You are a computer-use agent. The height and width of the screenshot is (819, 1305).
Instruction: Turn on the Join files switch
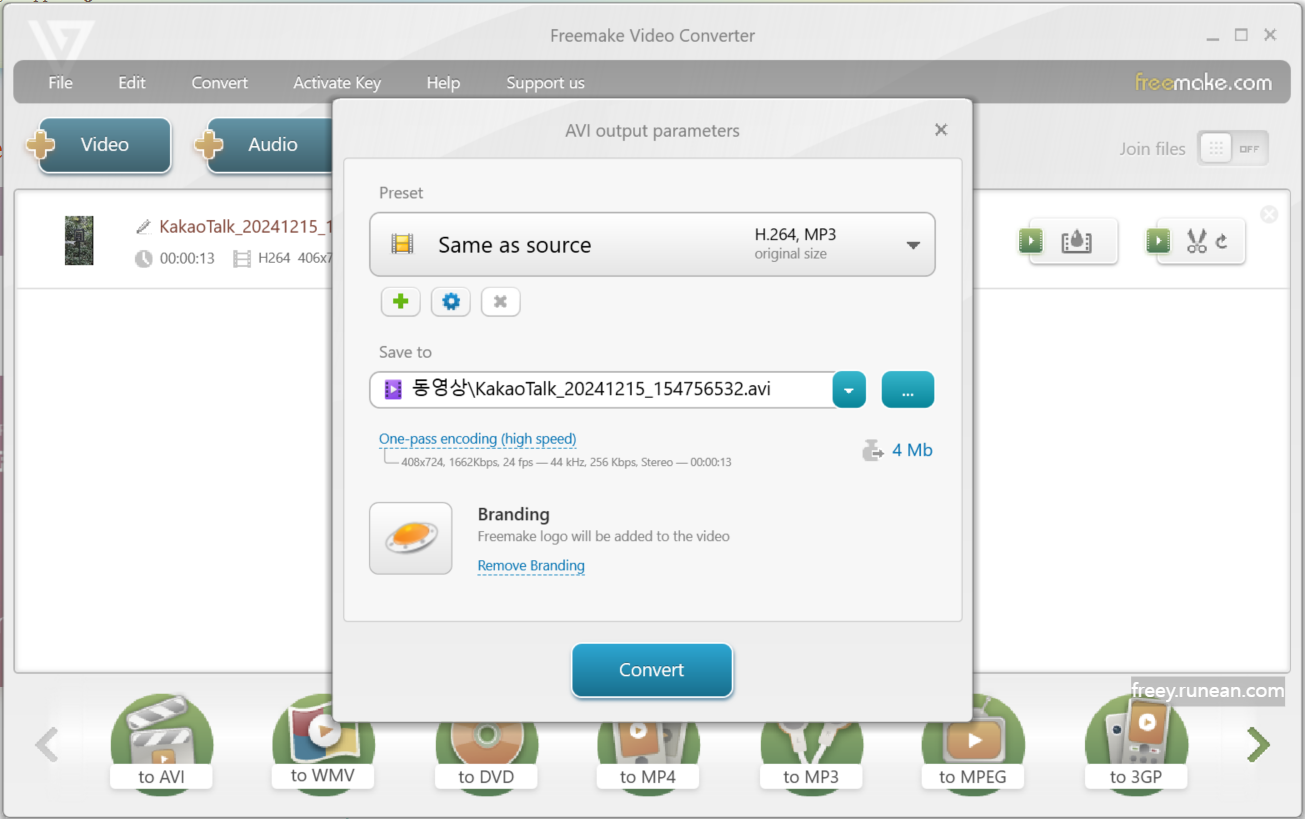pyautogui.click(x=1232, y=147)
